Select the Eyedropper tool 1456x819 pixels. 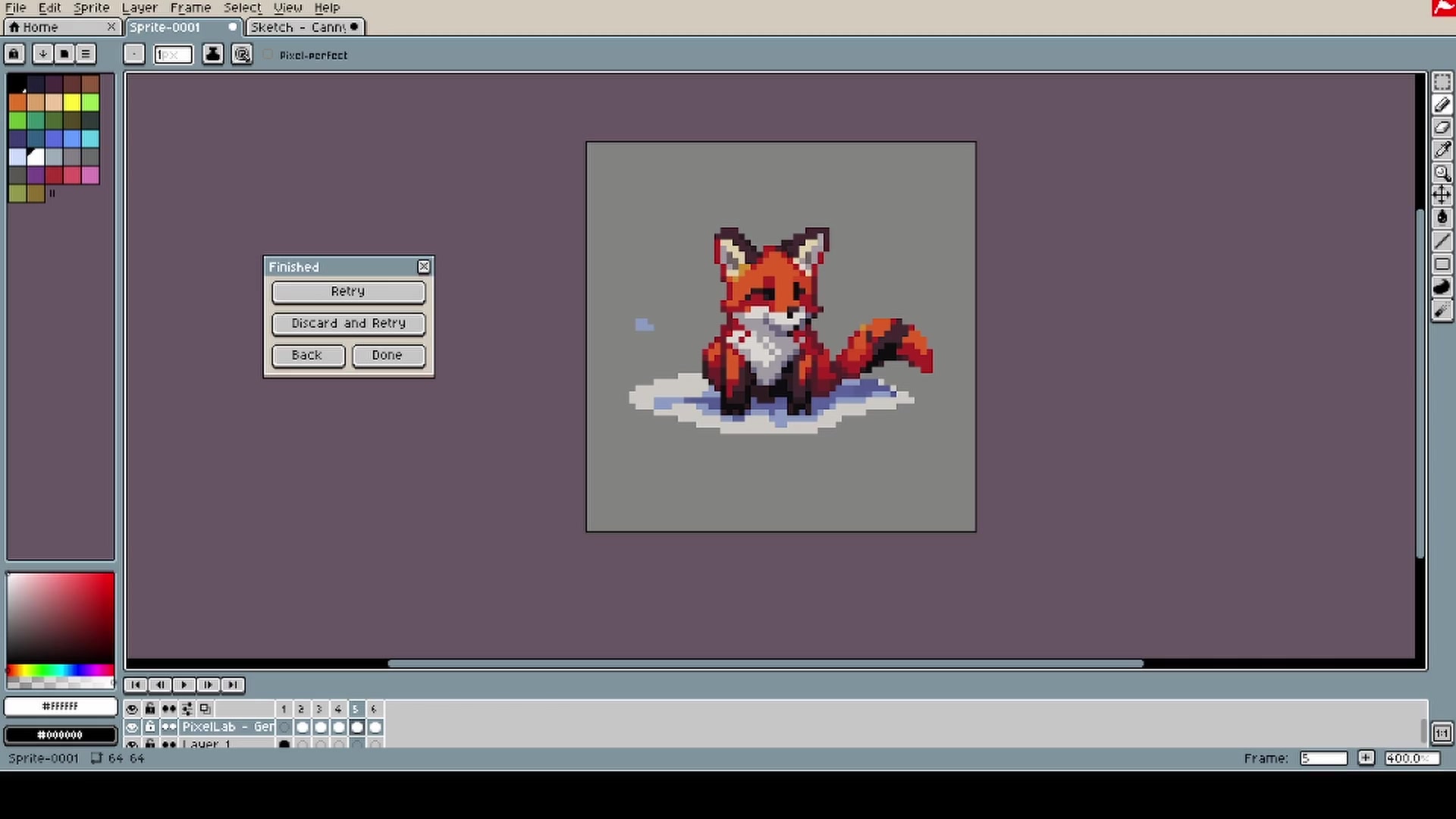pos(1442,150)
